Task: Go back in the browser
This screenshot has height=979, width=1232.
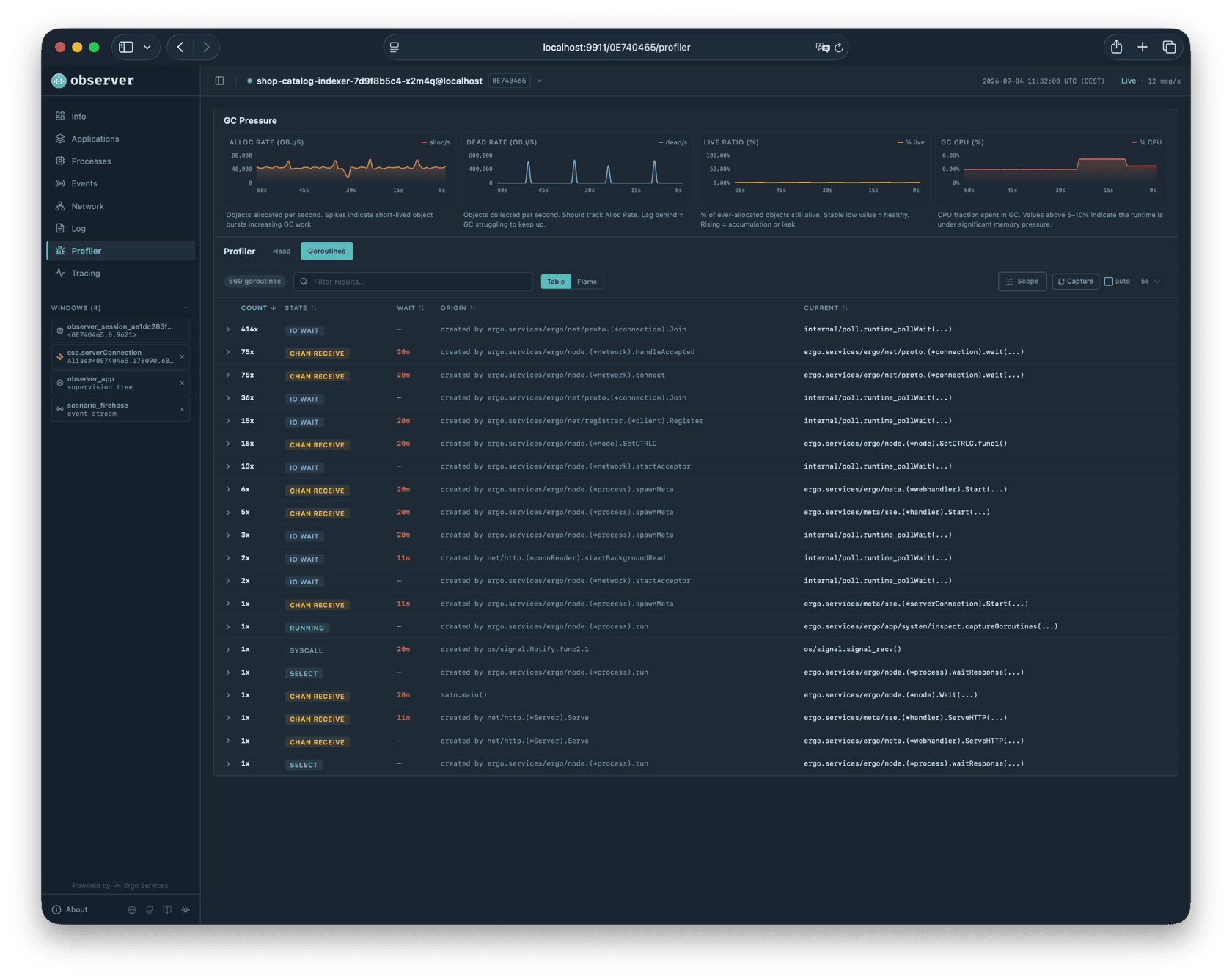Action: pos(180,47)
